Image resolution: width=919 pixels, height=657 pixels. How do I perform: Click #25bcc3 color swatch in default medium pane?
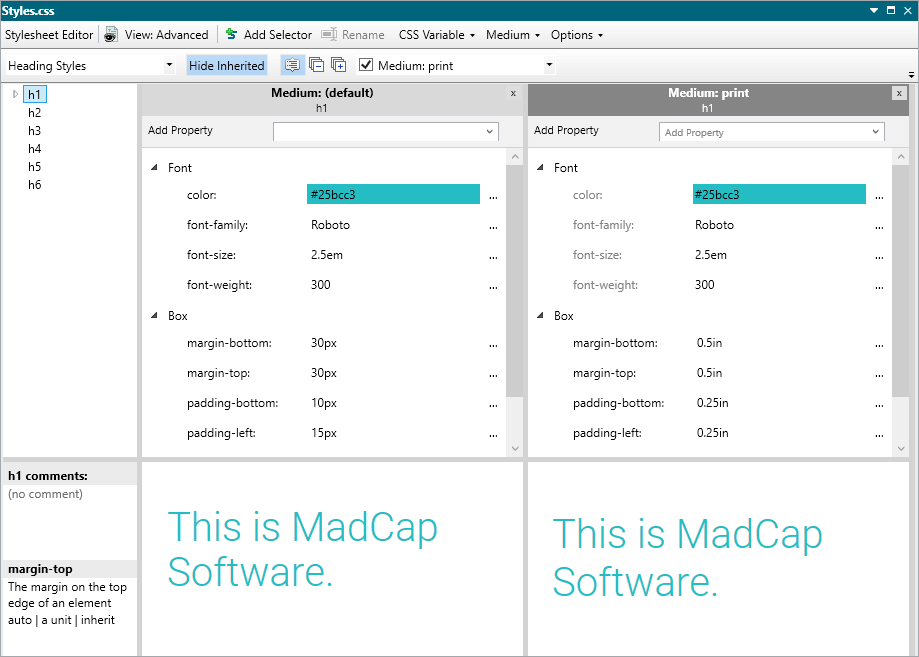pos(393,195)
